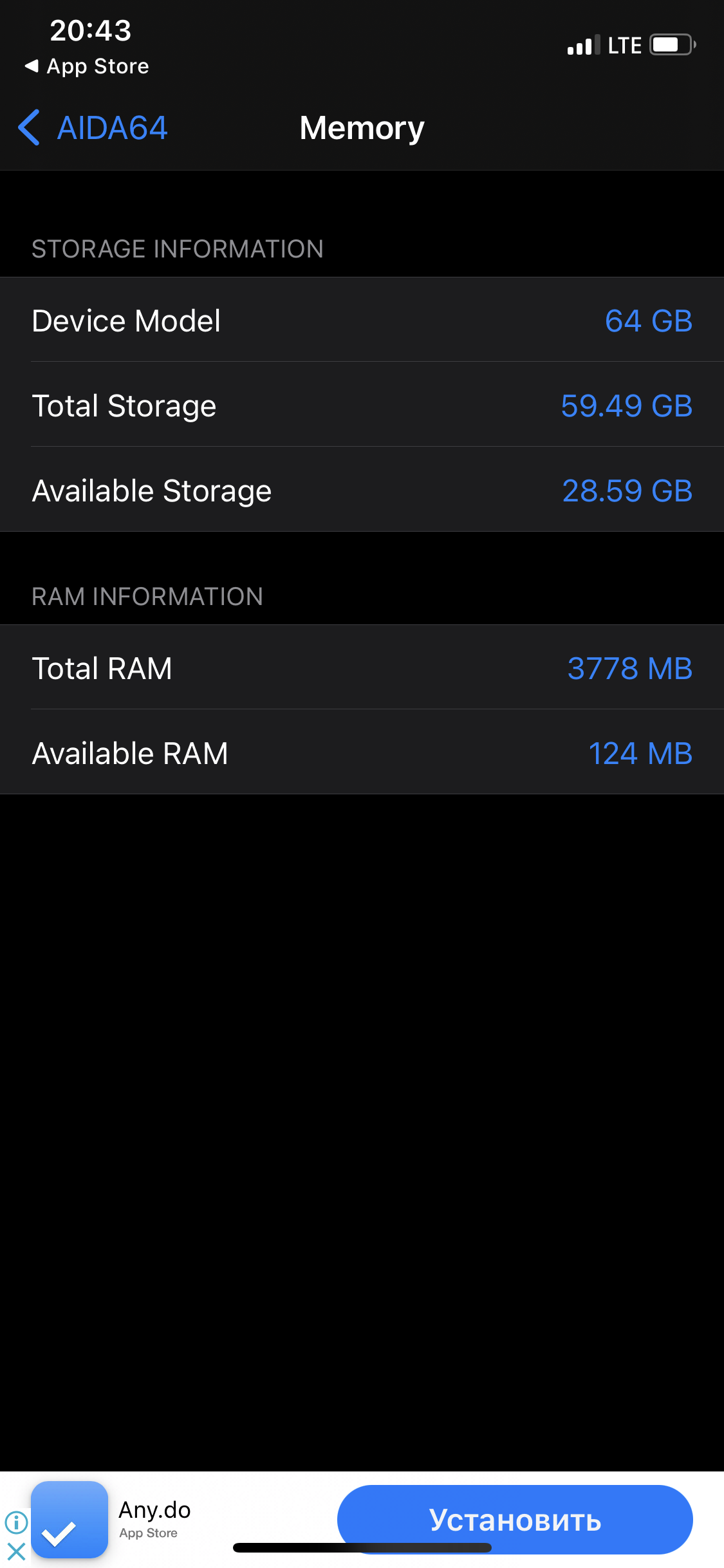Tap the 59.49 GB storage value

coord(626,406)
